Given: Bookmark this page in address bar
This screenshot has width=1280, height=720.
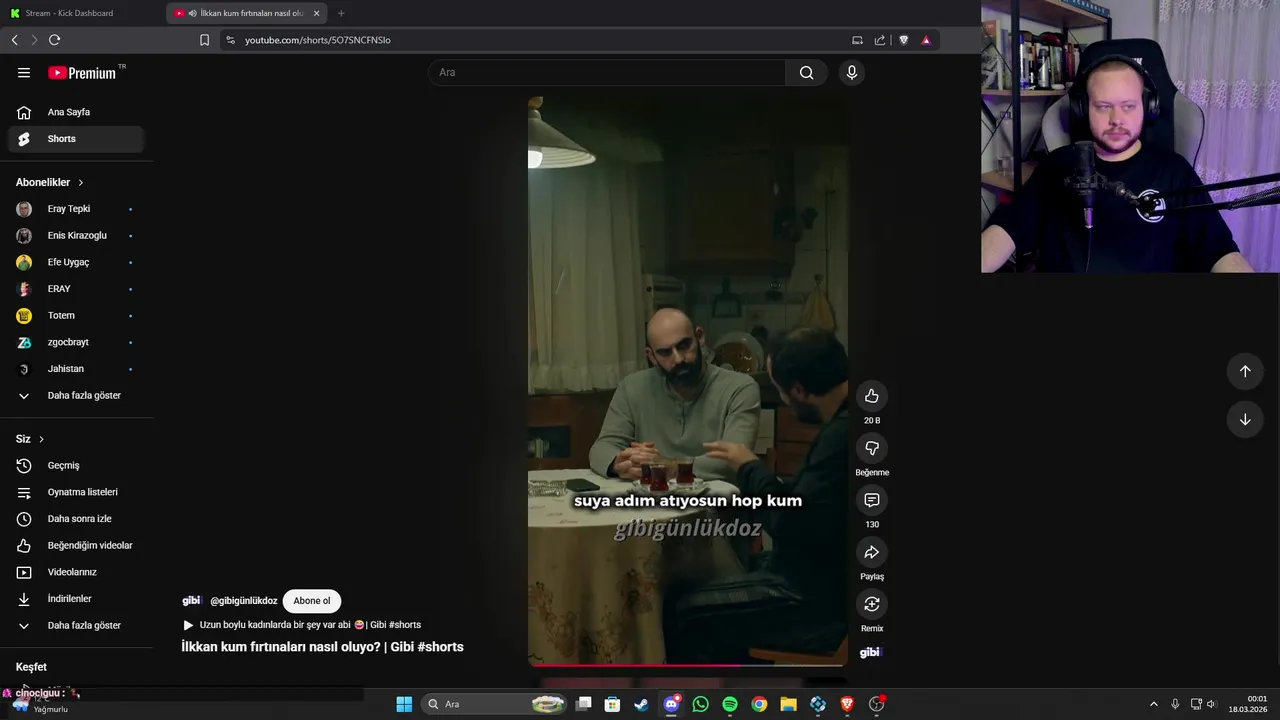Looking at the screenshot, I should pyautogui.click(x=204, y=40).
